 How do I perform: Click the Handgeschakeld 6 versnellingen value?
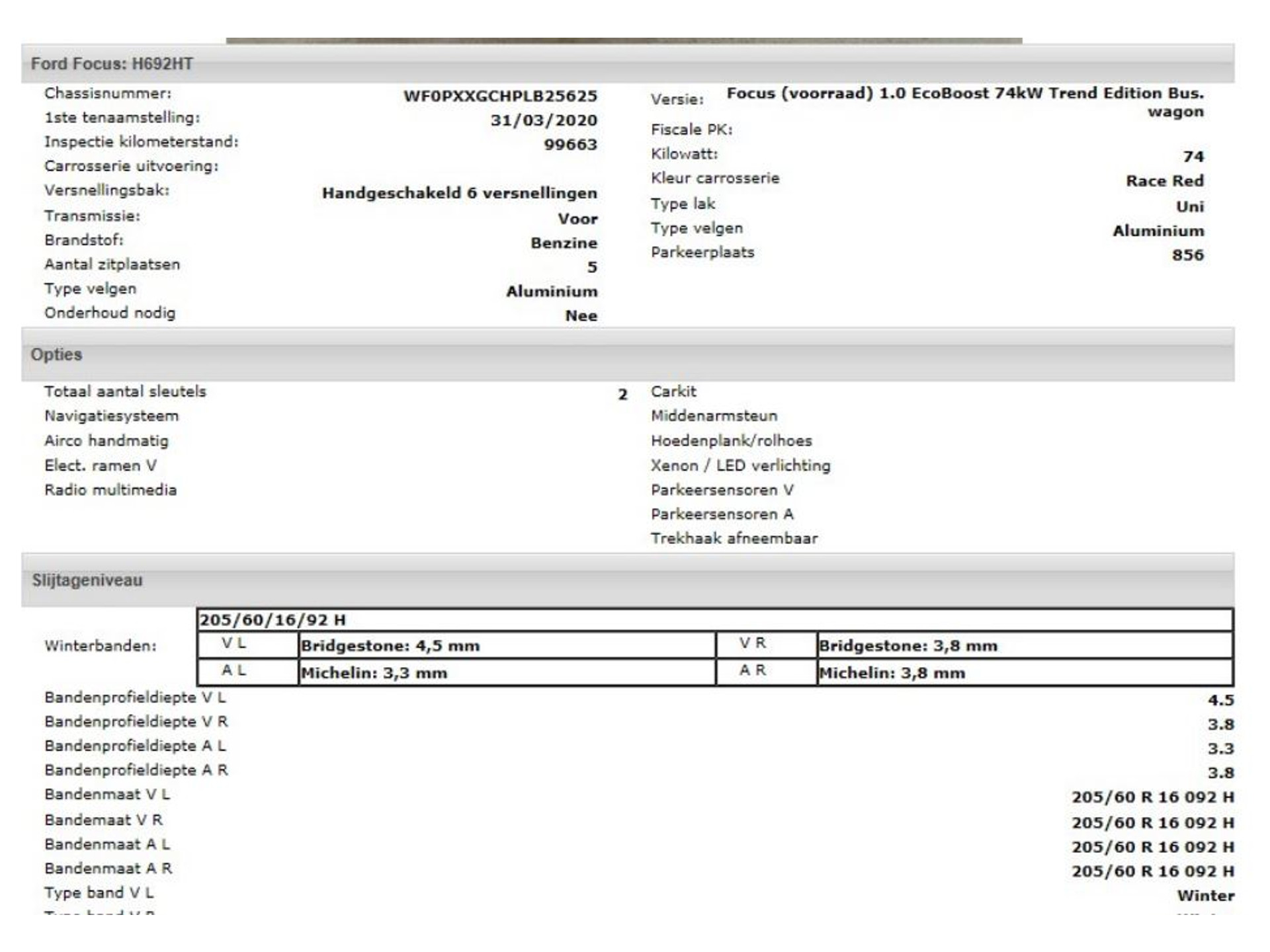coord(460,193)
